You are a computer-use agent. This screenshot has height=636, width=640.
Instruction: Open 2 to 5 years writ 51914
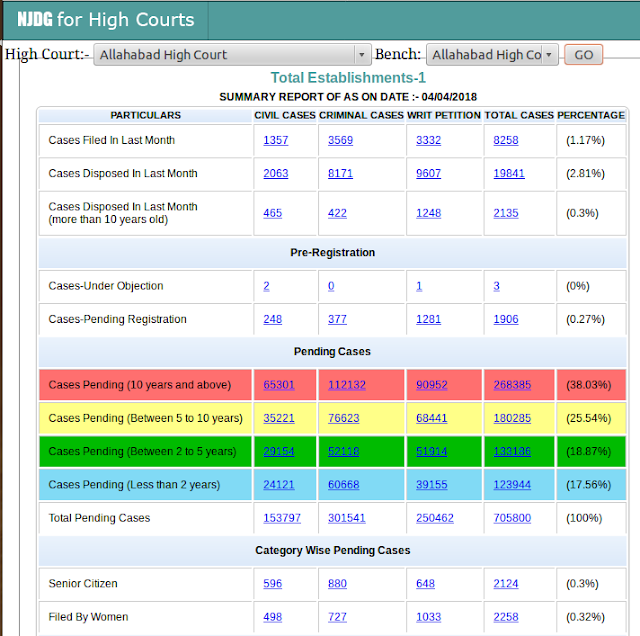(x=431, y=451)
